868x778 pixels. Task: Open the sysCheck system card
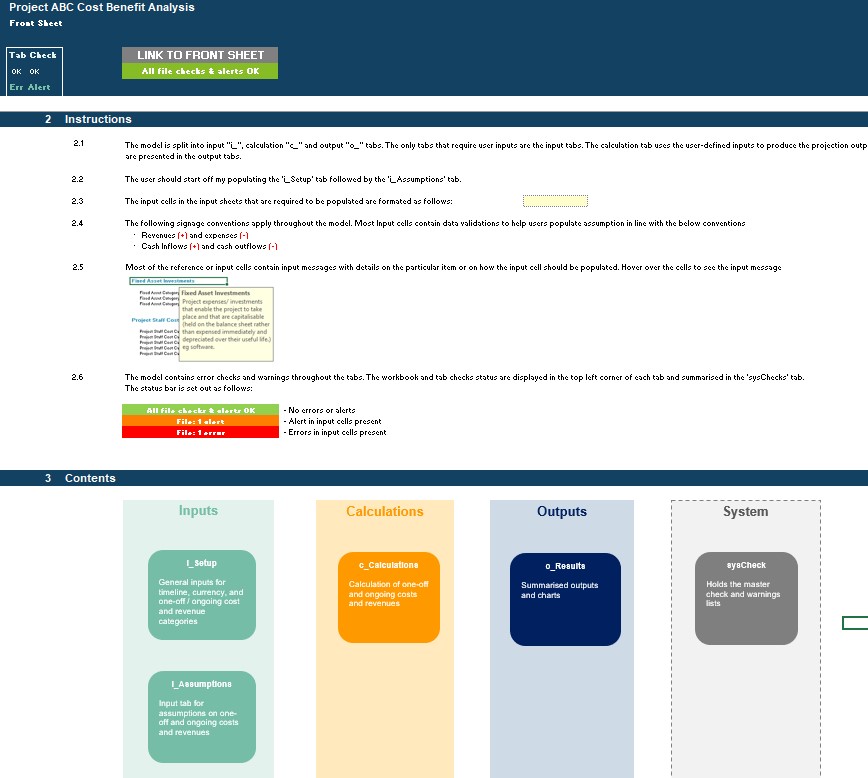tap(746, 598)
